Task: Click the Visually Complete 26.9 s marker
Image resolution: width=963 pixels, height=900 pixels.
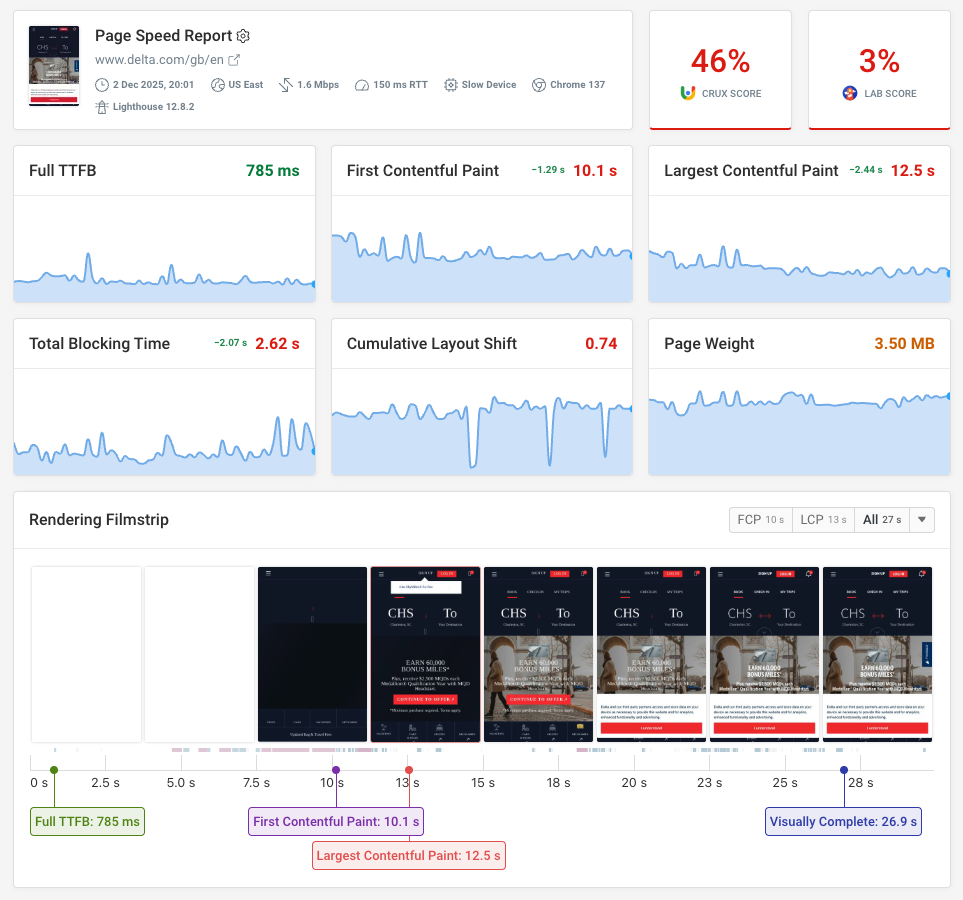Action: [843, 821]
